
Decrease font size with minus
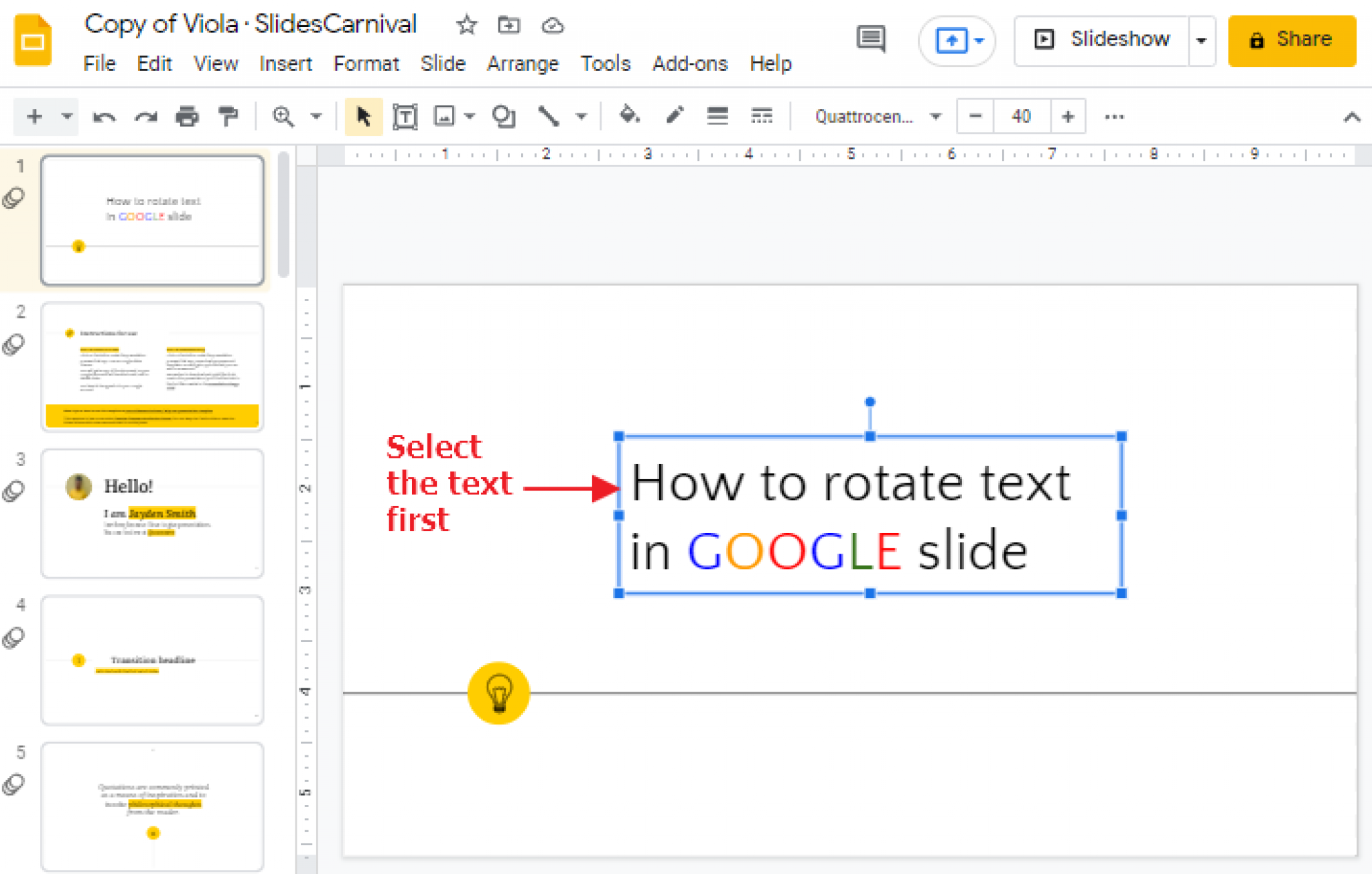pos(975,117)
